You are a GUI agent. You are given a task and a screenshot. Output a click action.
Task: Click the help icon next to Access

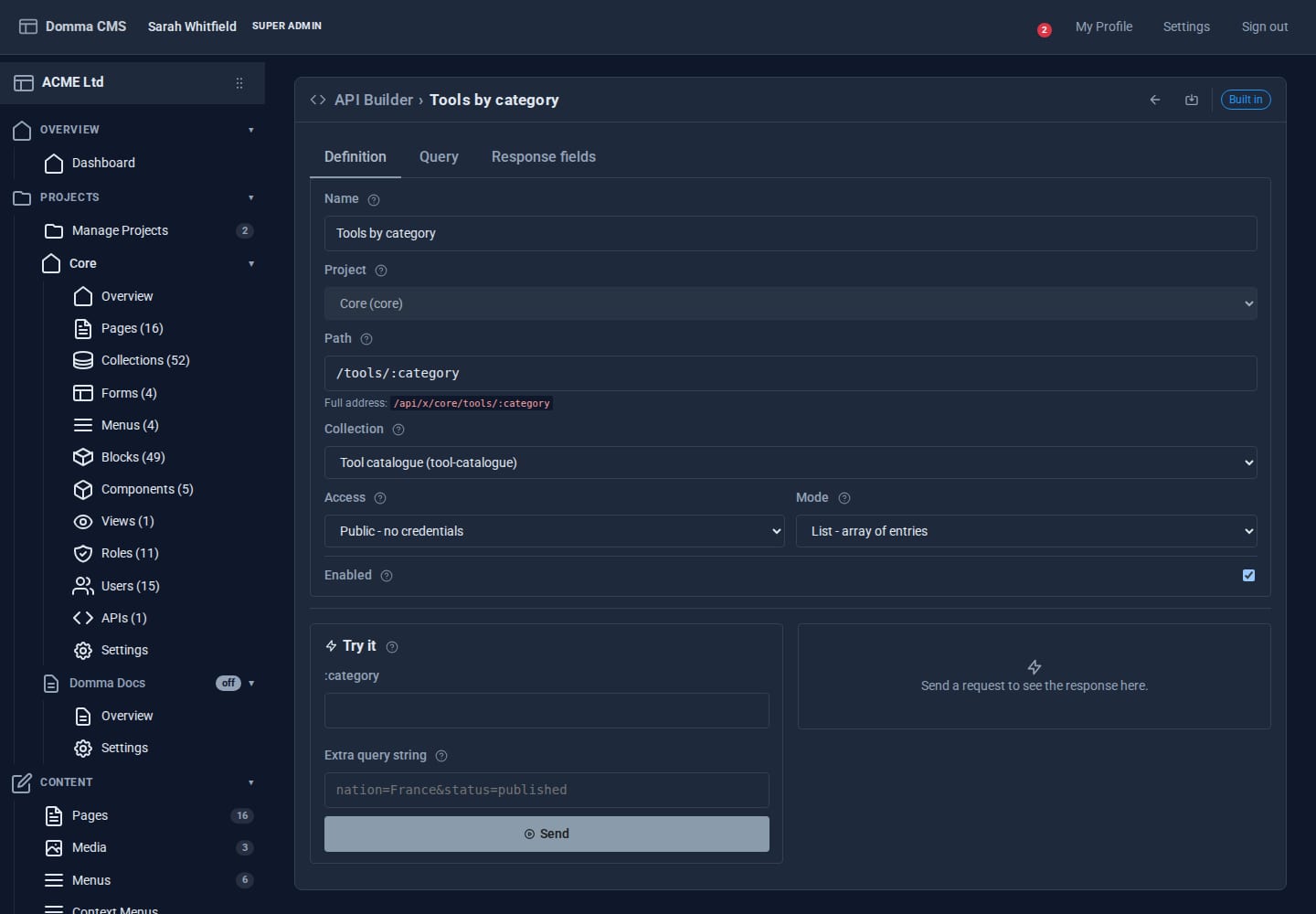[x=380, y=498]
